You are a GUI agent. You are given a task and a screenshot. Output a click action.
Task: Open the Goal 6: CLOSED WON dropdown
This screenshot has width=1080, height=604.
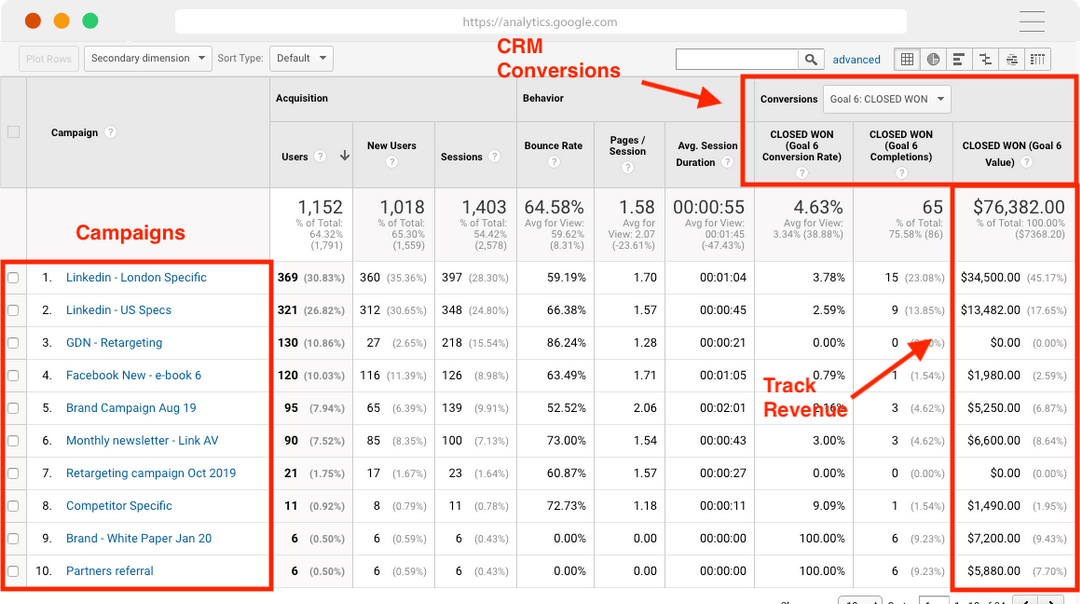(x=887, y=99)
